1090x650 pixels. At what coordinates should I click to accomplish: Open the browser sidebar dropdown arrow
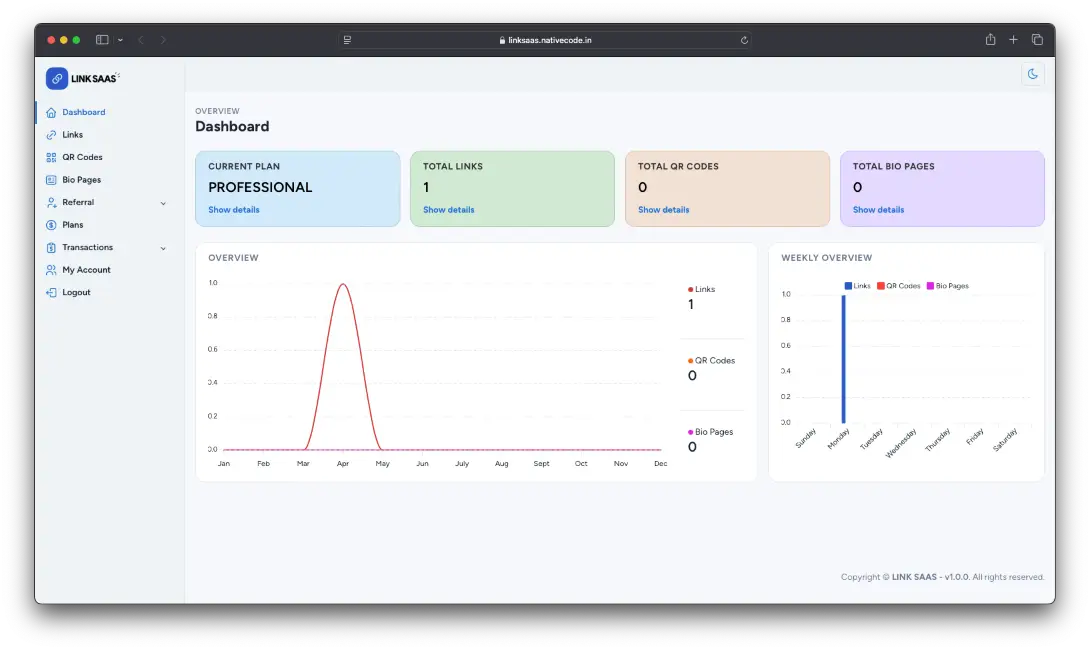point(120,40)
